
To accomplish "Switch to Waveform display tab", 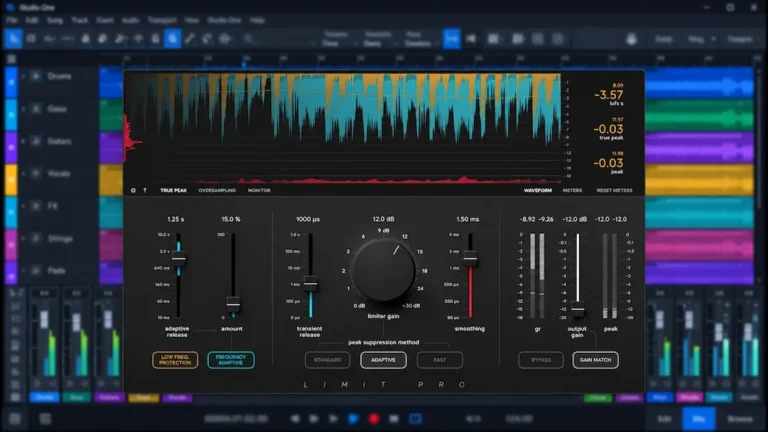I will (x=537, y=191).
